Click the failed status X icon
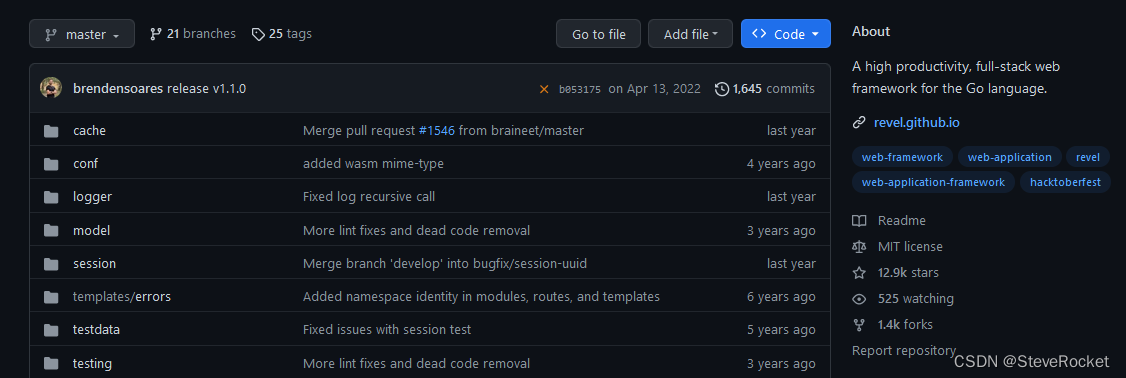1126x378 pixels. [544, 89]
